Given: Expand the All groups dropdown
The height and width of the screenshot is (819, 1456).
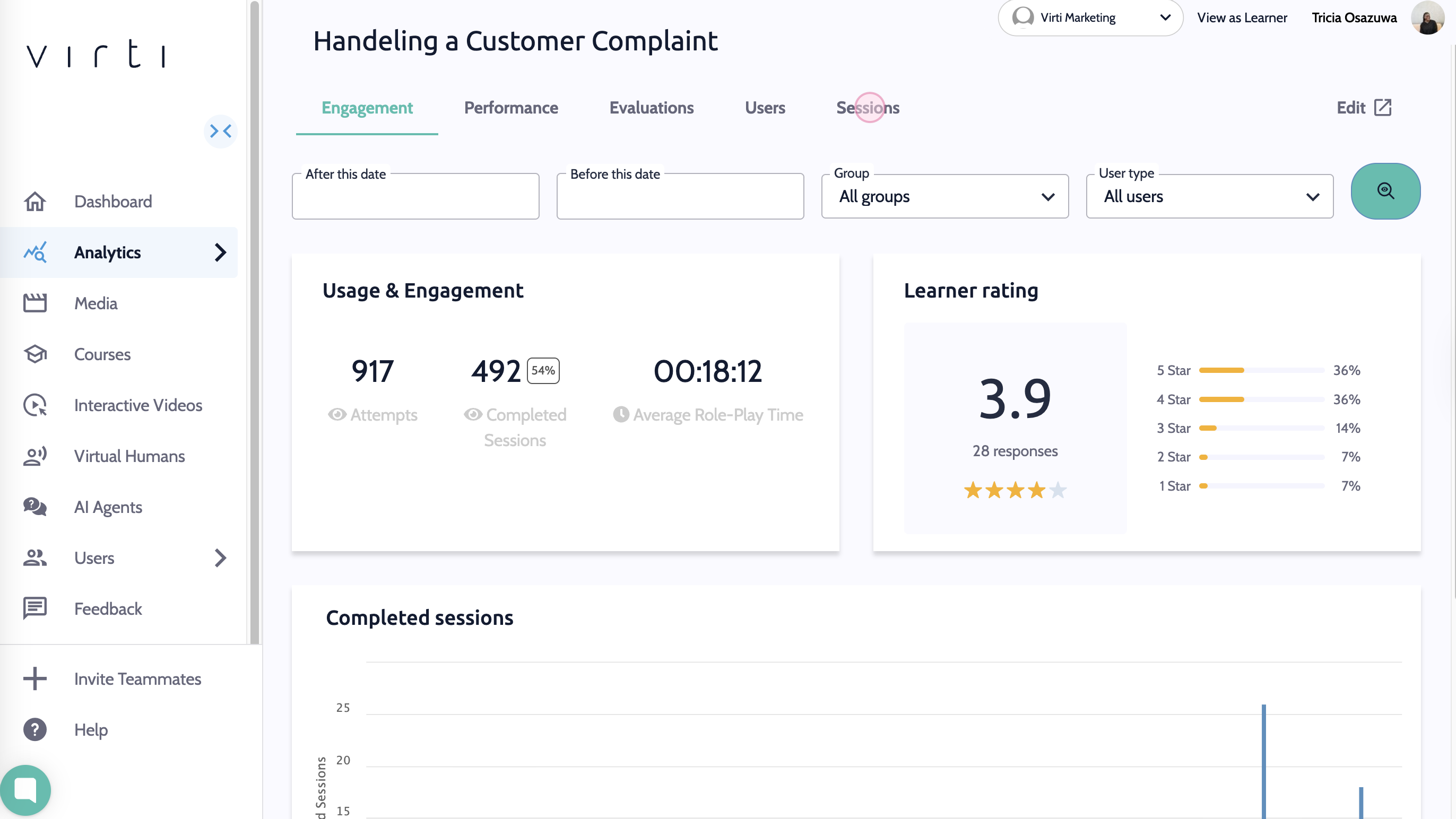Looking at the screenshot, I should tap(944, 197).
